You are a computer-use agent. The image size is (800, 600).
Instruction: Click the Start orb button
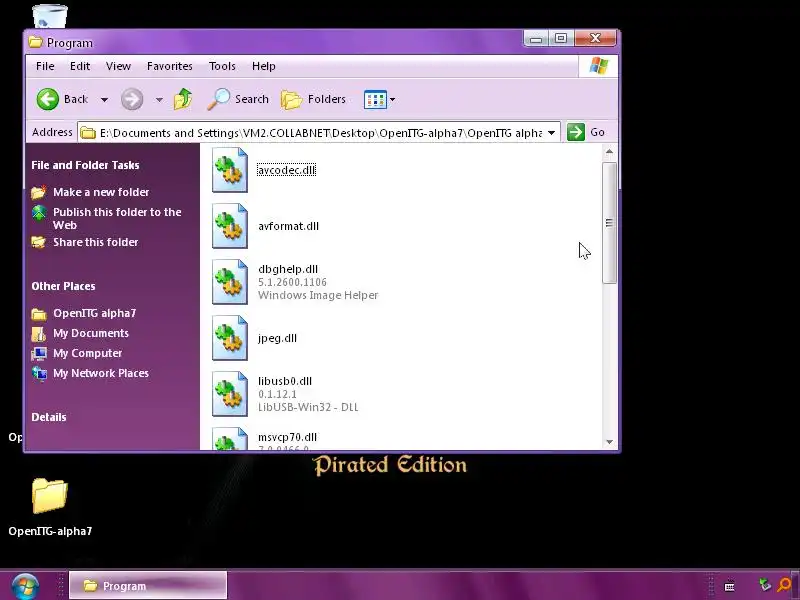tap(24, 585)
